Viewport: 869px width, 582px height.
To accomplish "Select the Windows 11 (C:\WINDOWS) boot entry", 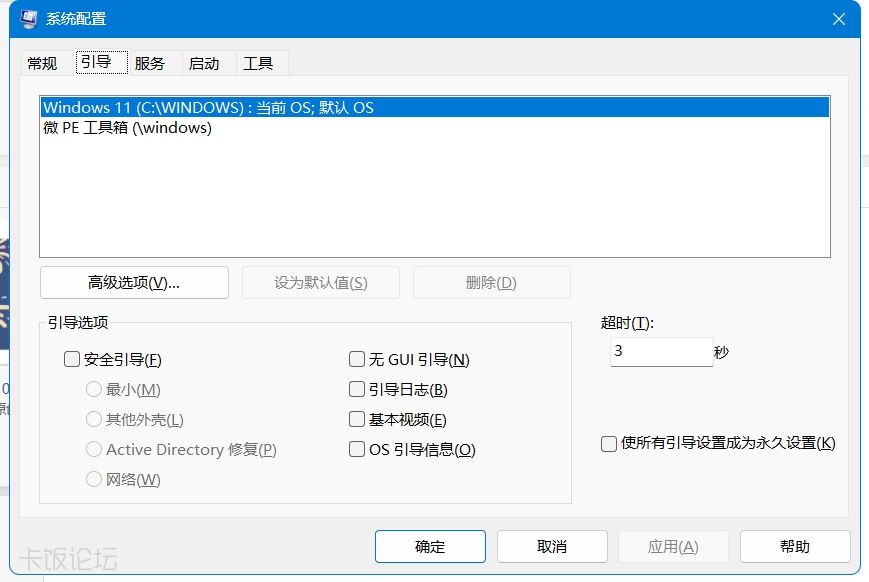I will 435,107.
